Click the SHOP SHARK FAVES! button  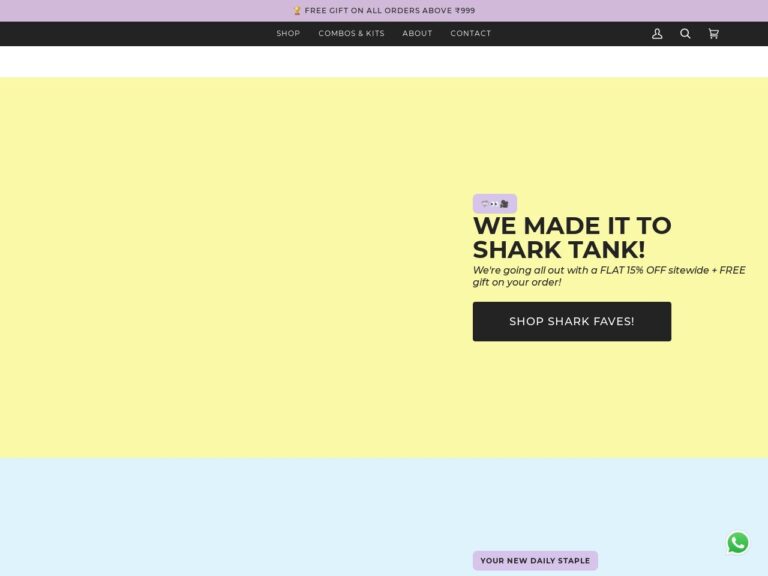(x=572, y=321)
